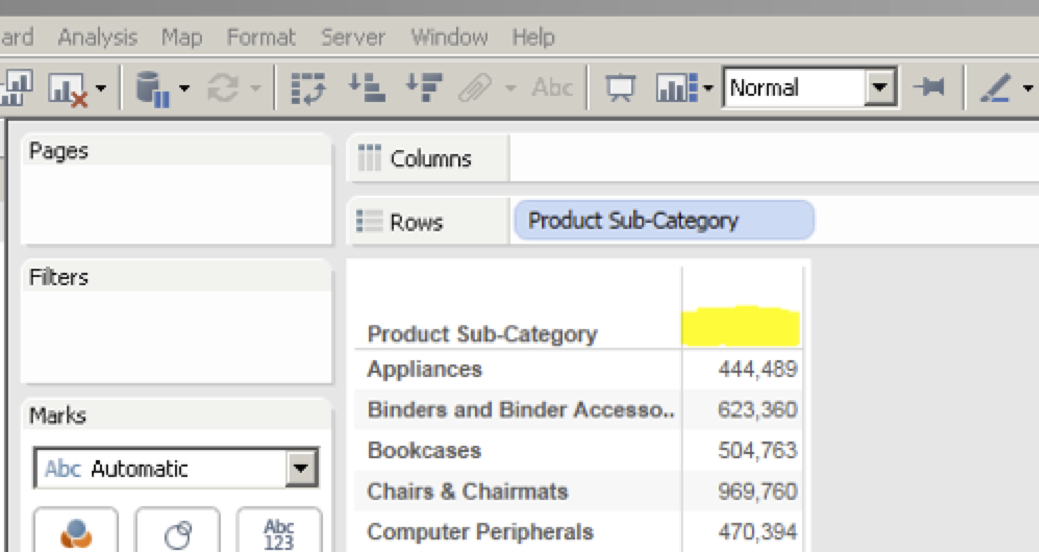Click the clear sheet chart icon
This screenshot has width=1039, height=552.
pos(68,88)
